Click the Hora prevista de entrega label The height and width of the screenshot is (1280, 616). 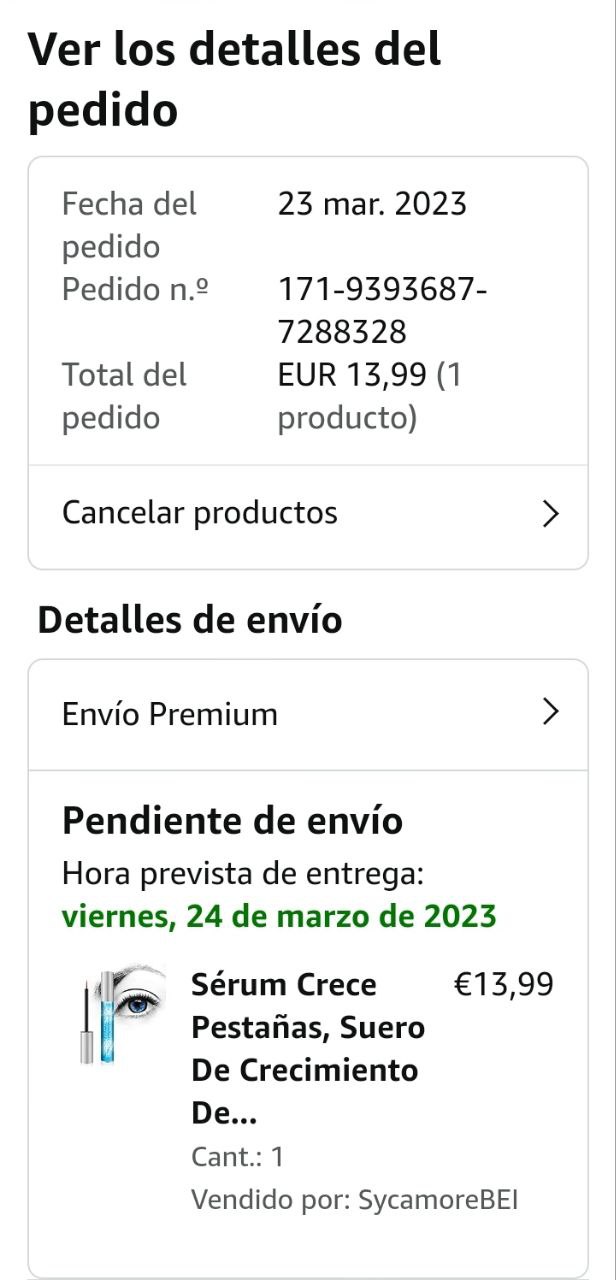(243, 874)
